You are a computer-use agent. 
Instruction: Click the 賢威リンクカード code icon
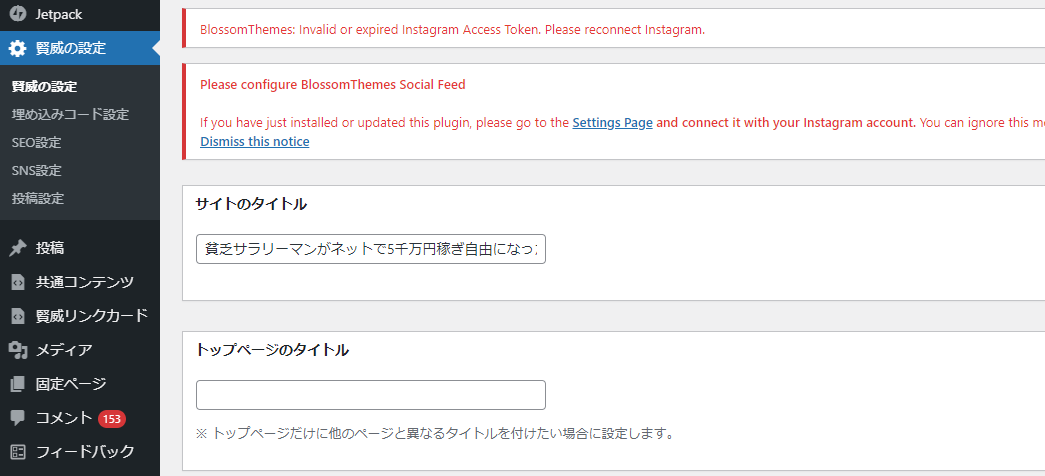18,315
